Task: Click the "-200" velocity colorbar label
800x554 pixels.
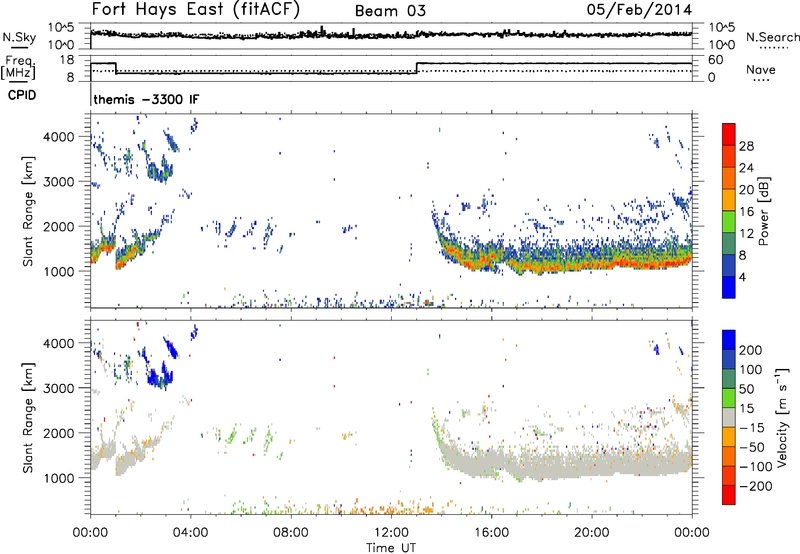Action: pyautogui.click(x=756, y=486)
